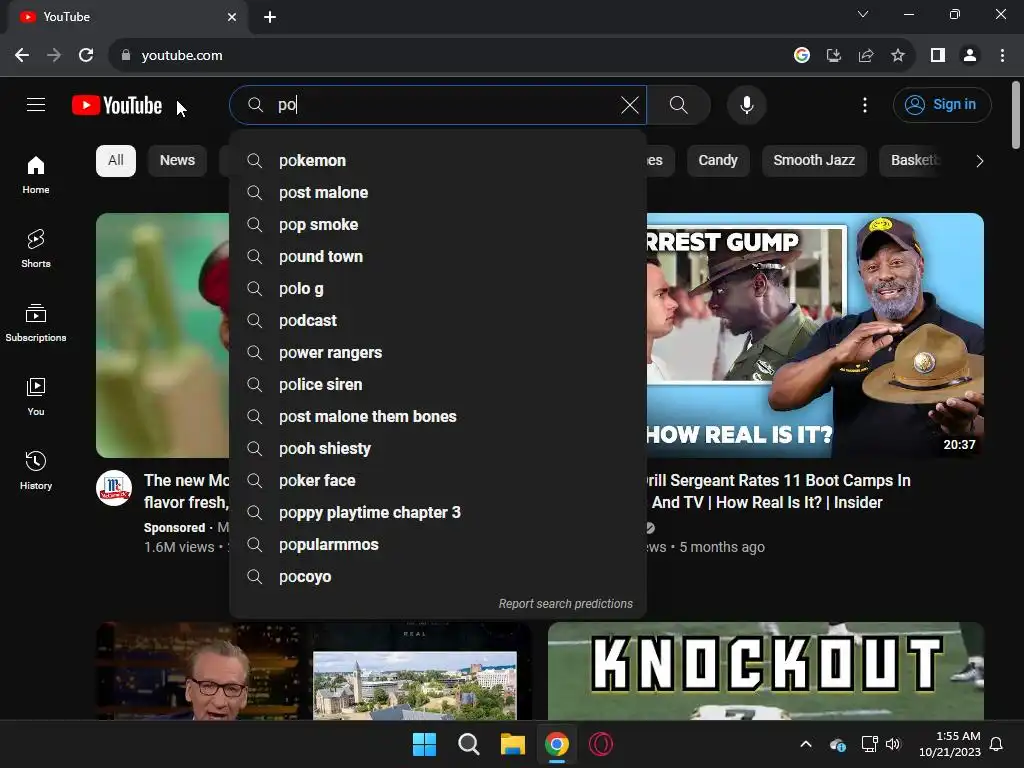The height and width of the screenshot is (768, 1024).
Task: Open the Bill Maher video thumbnail
Action: (313, 671)
